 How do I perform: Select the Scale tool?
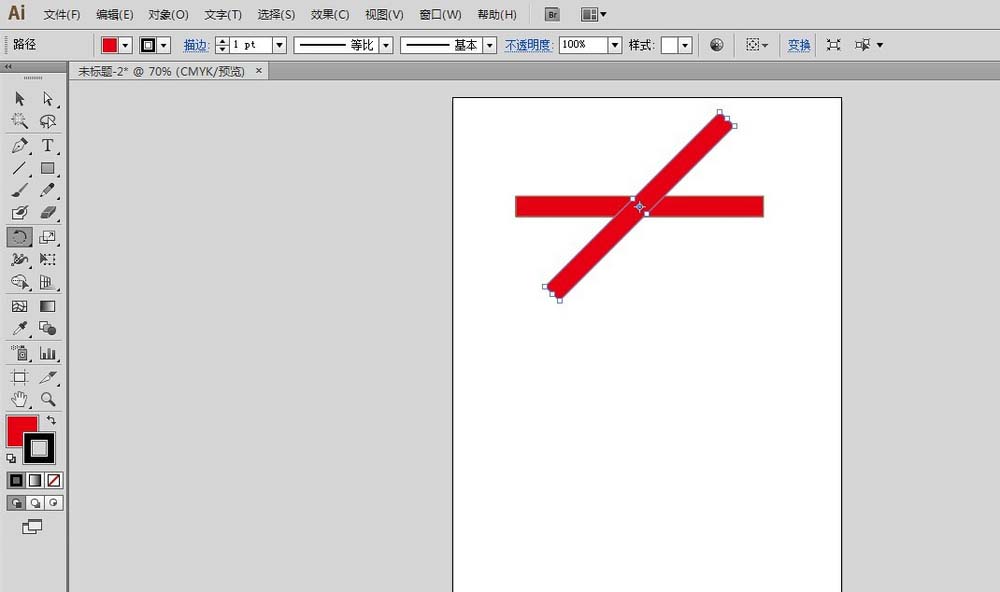pos(48,237)
